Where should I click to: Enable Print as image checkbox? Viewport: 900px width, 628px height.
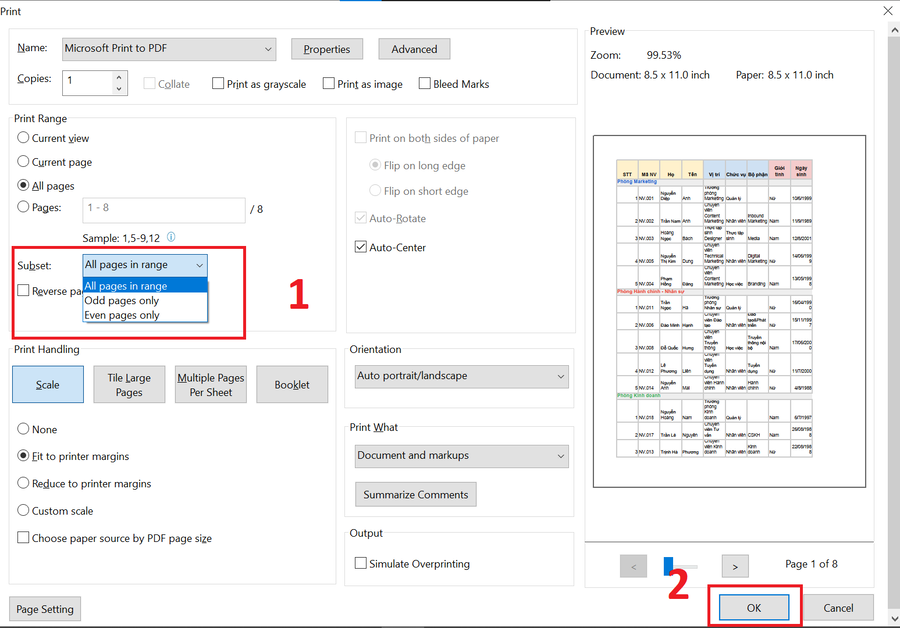pyautogui.click(x=329, y=84)
